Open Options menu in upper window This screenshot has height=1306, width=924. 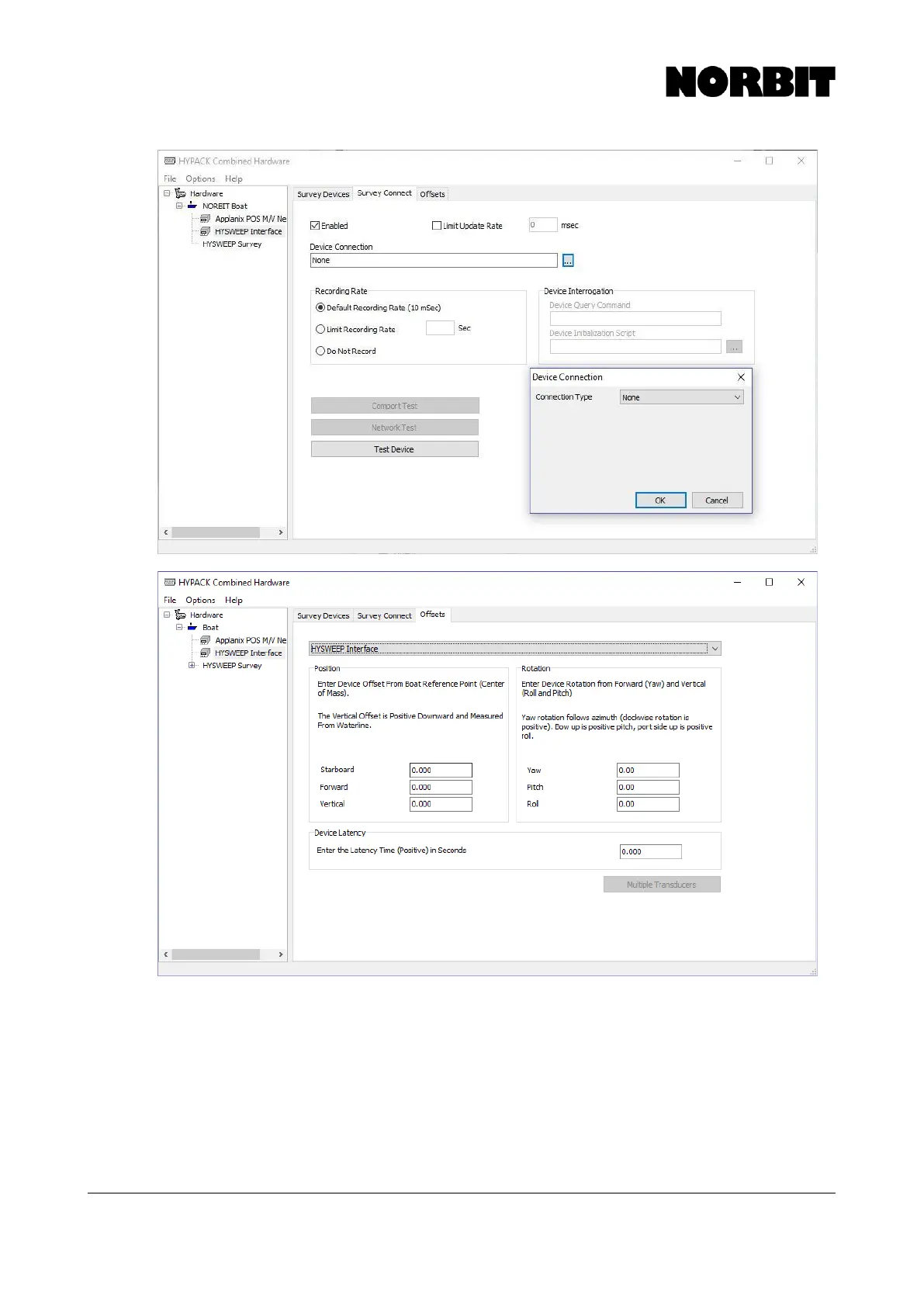pyautogui.click(x=200, y=178)
